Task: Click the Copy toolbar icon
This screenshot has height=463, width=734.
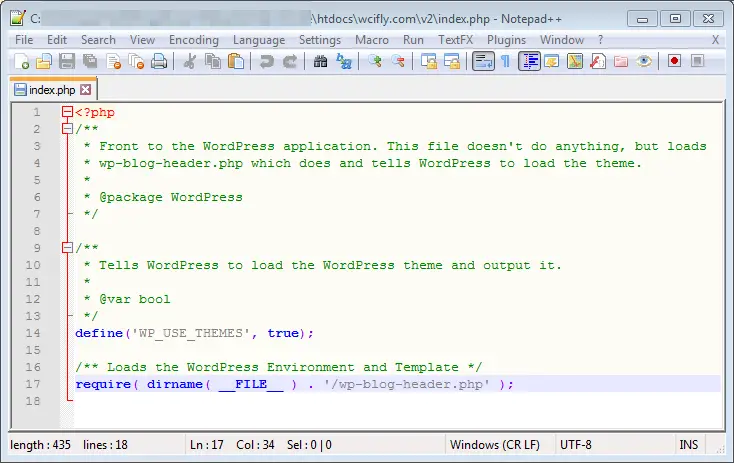Action: pyautogui.click(x=213, y=61)
